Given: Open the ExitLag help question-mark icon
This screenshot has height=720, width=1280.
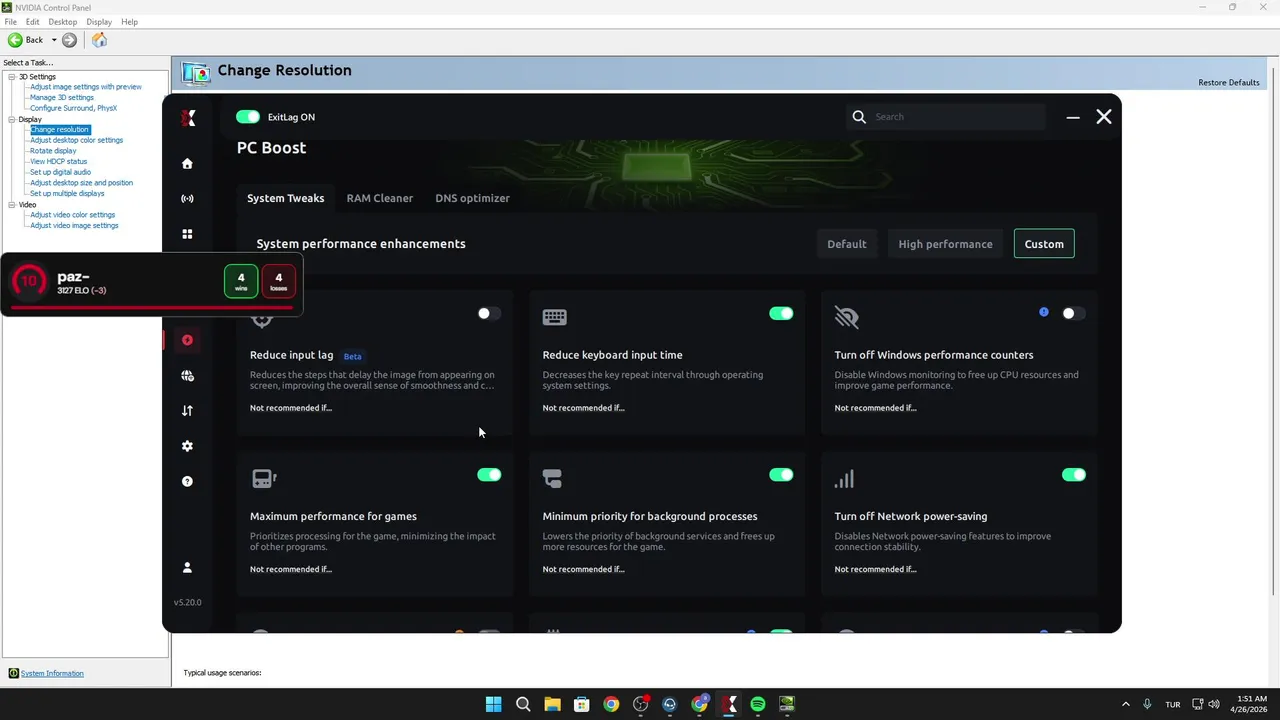Looking at the screenshot, I should point(187,481).
